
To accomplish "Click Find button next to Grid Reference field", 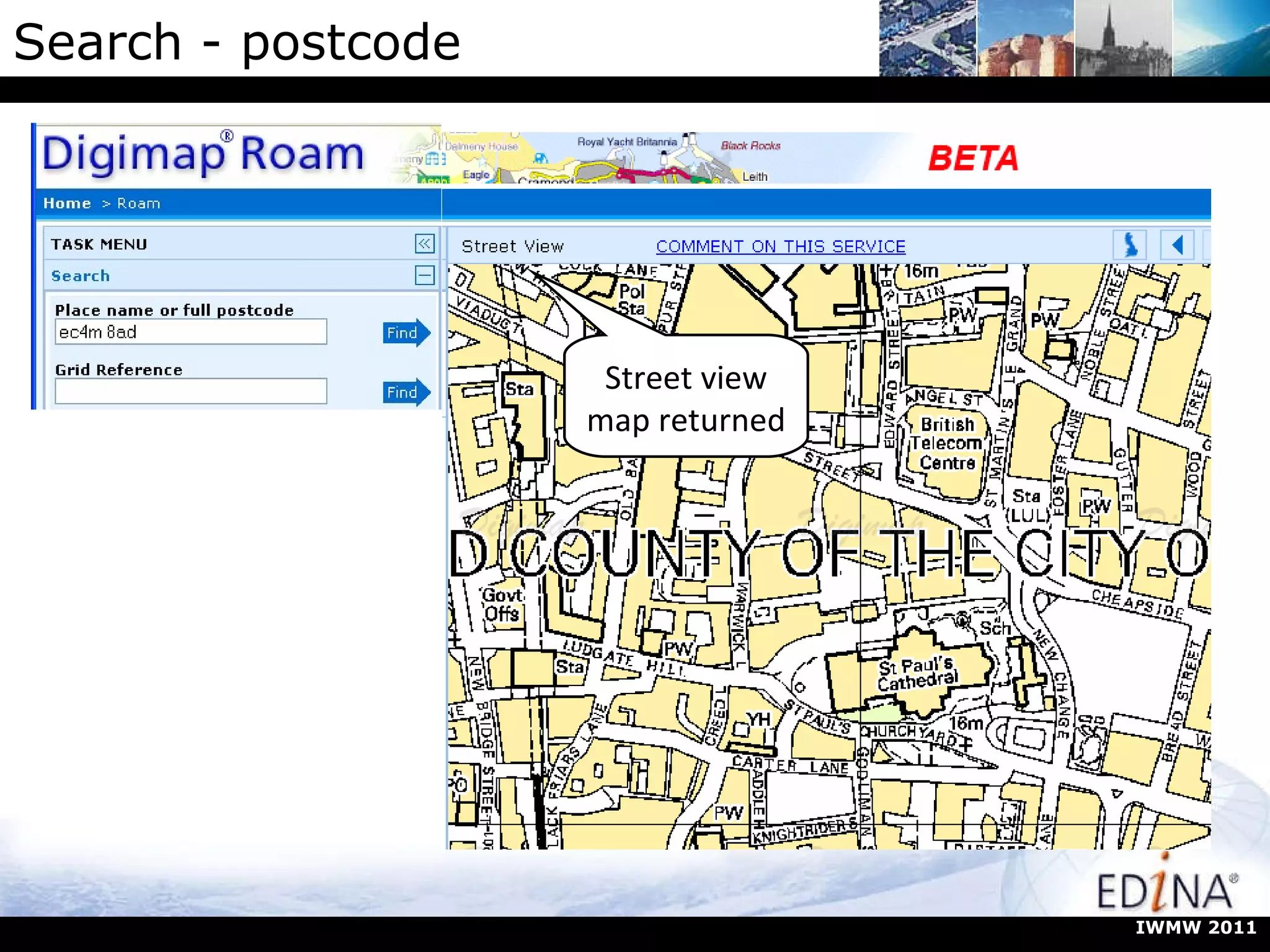I will pos(406,392).
